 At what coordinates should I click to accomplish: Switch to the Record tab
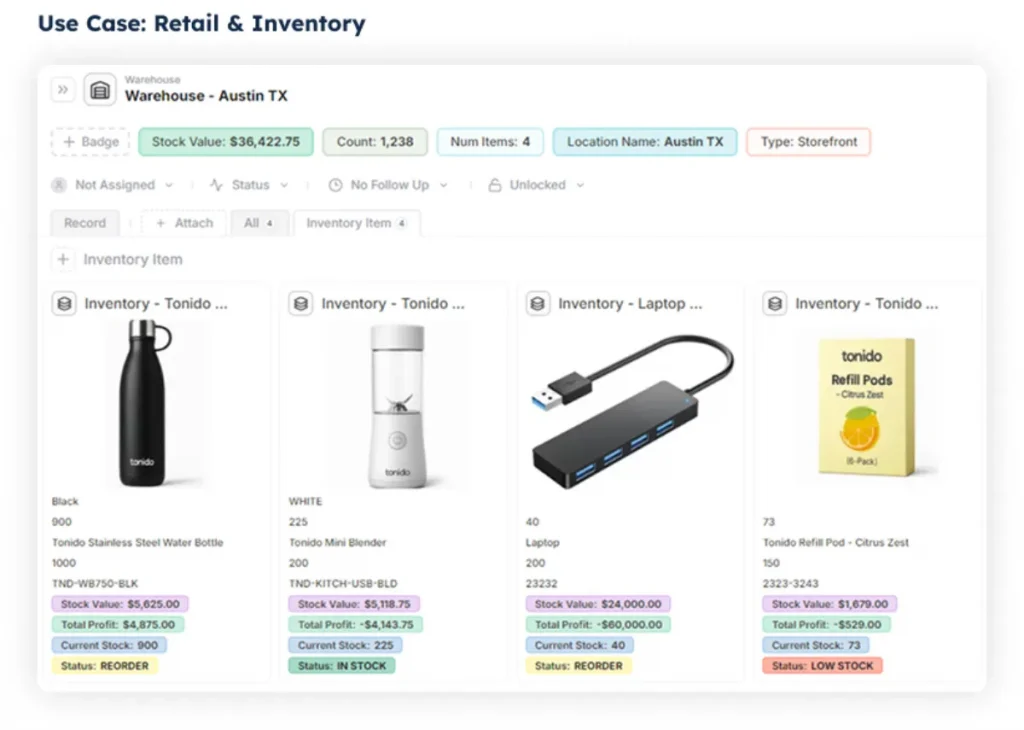tap(85, 223)
